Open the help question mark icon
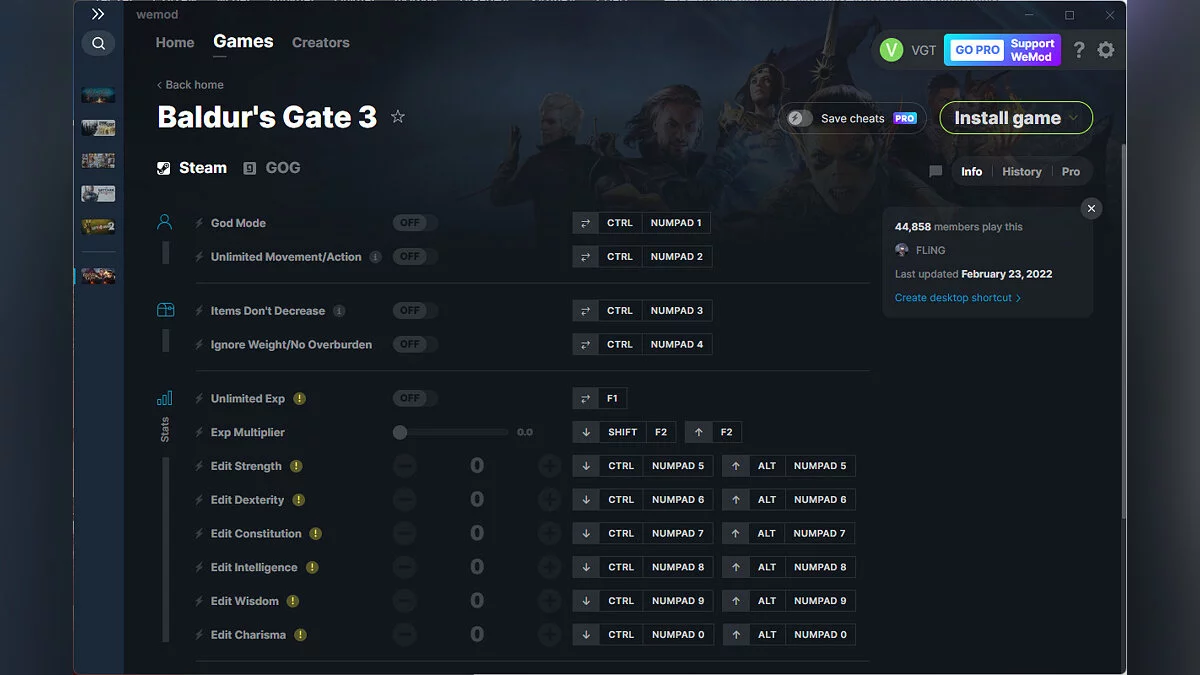 [1079, 50]
